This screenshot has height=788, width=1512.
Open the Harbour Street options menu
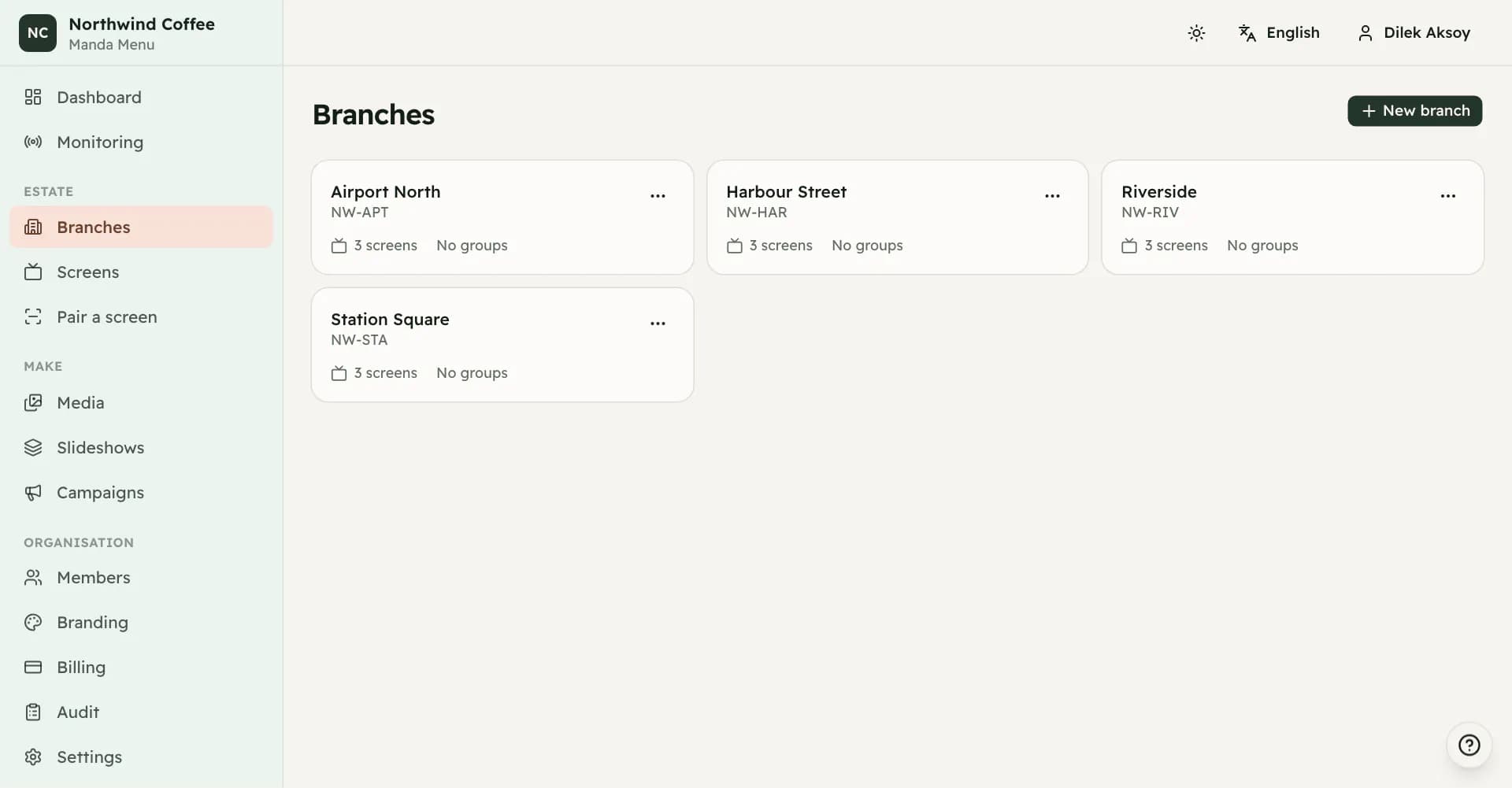tap(1052, 196)
